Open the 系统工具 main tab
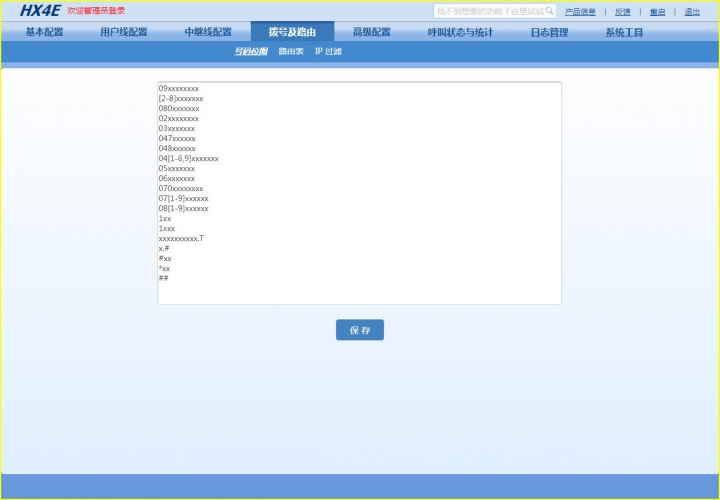Screen dimensions: 720x500 (624, 32)
